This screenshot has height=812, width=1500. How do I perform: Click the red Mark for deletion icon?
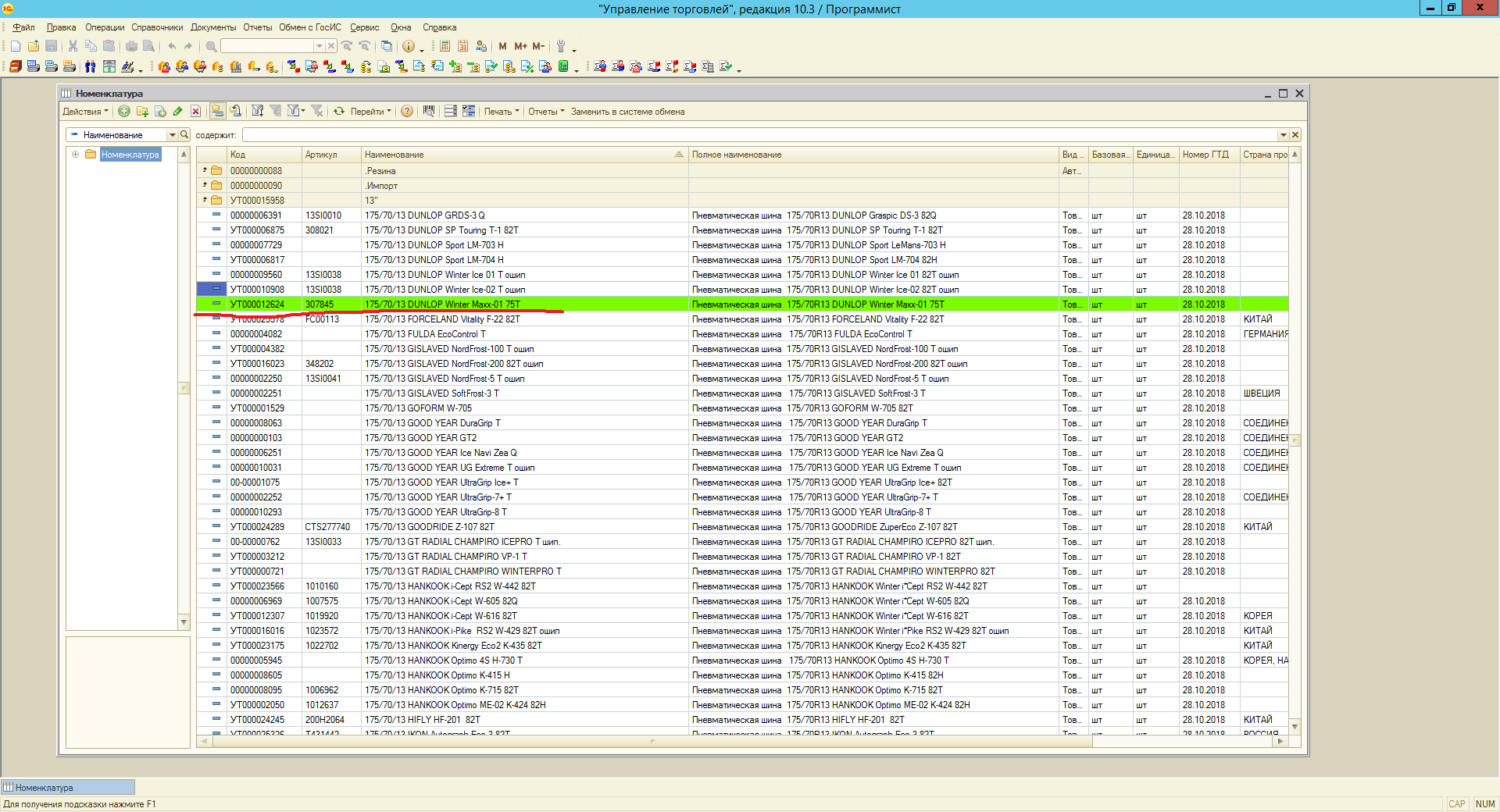[195, 112]
